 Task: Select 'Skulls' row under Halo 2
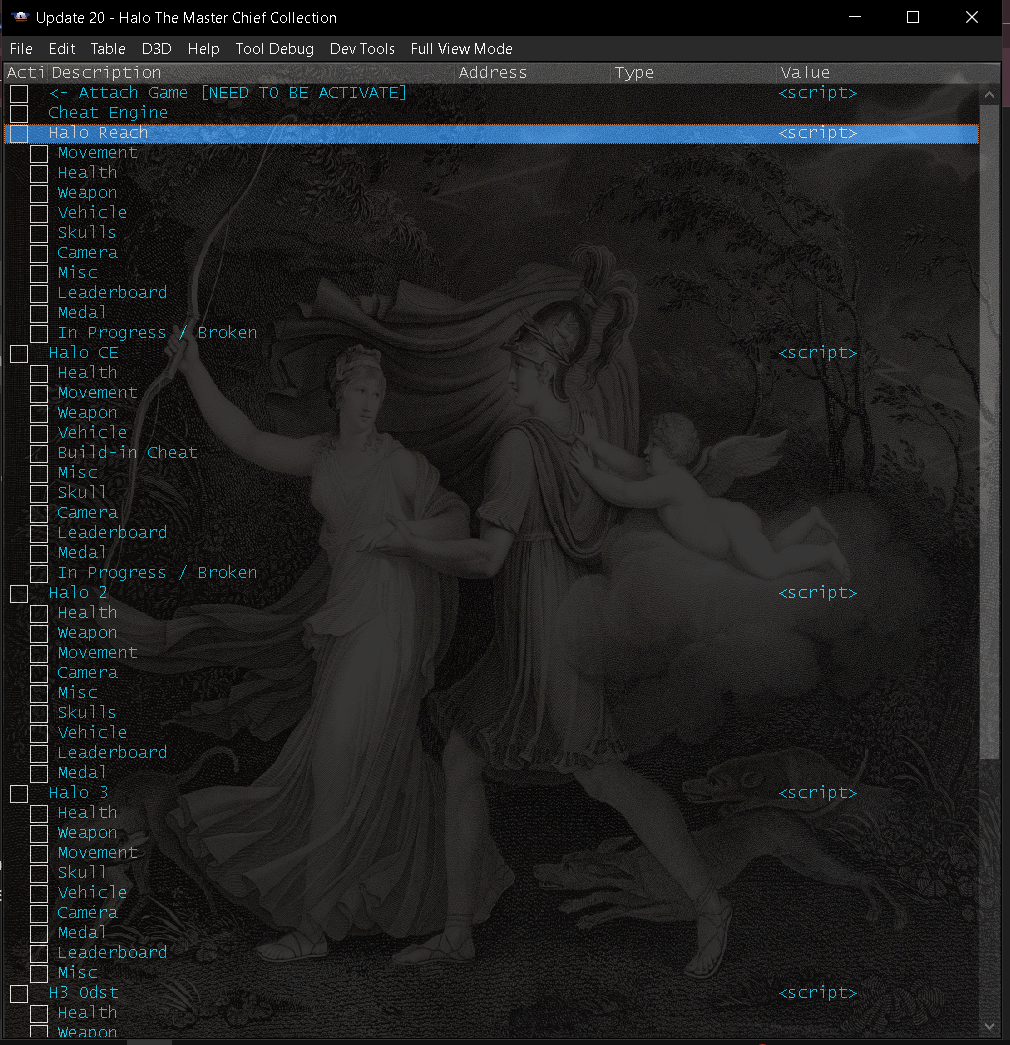coord(87,712)
